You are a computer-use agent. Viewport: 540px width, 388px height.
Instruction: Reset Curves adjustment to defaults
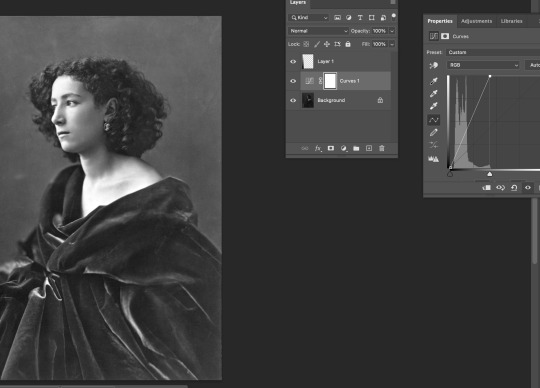[x=514, y=188]
